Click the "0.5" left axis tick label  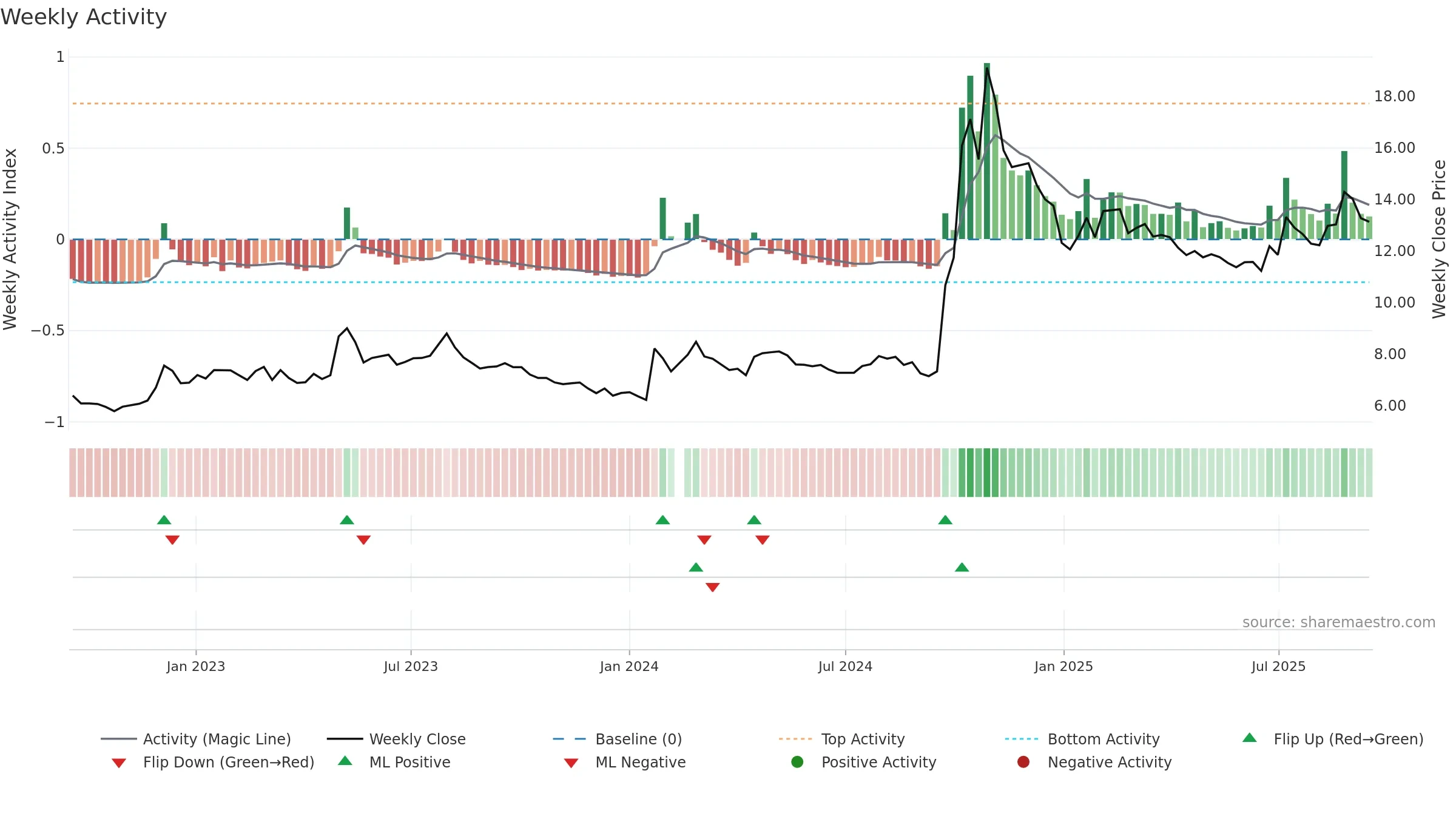[x=53, y=149]
